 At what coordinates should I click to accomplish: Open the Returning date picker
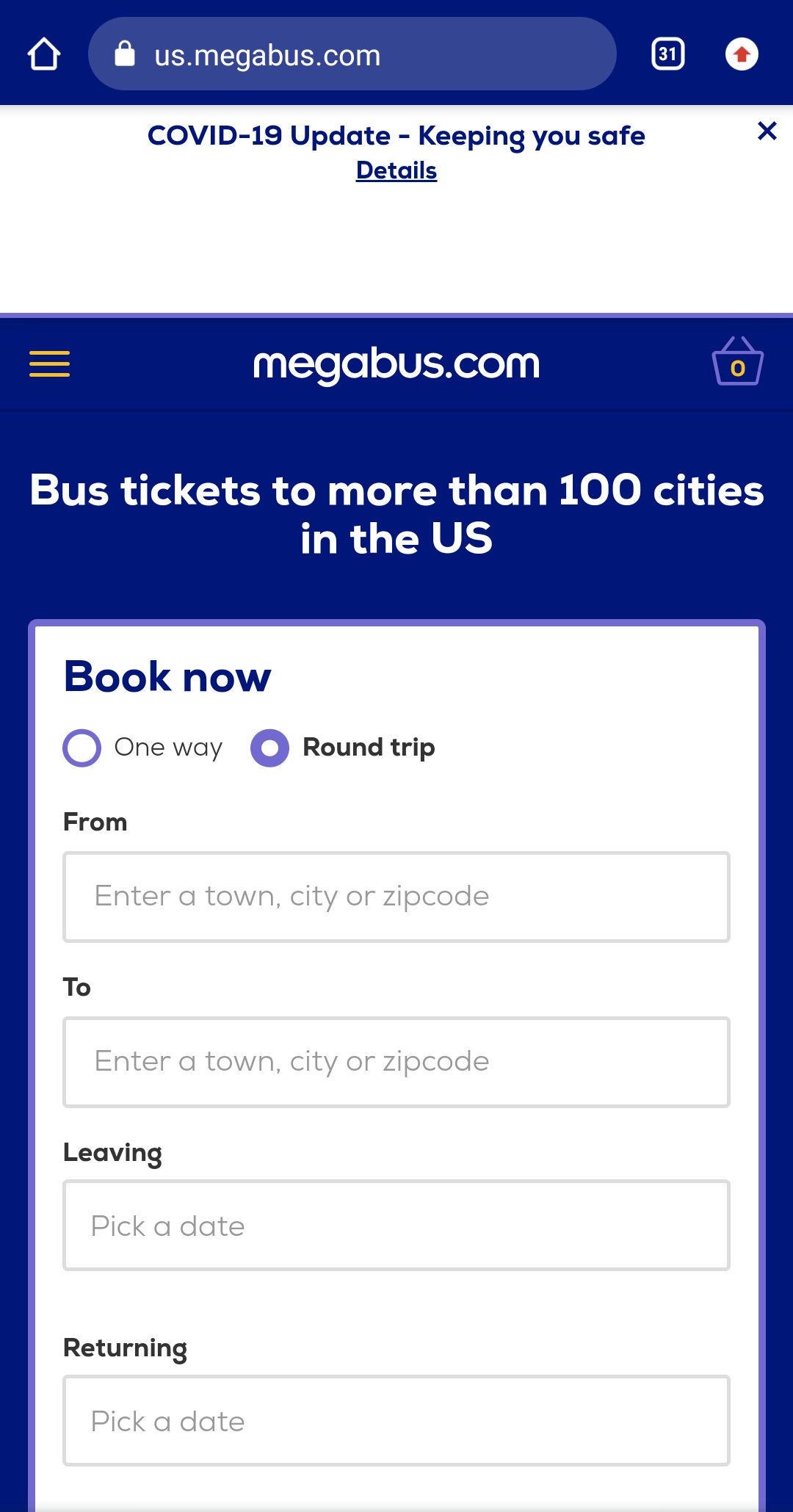(x=396, y=1420)
